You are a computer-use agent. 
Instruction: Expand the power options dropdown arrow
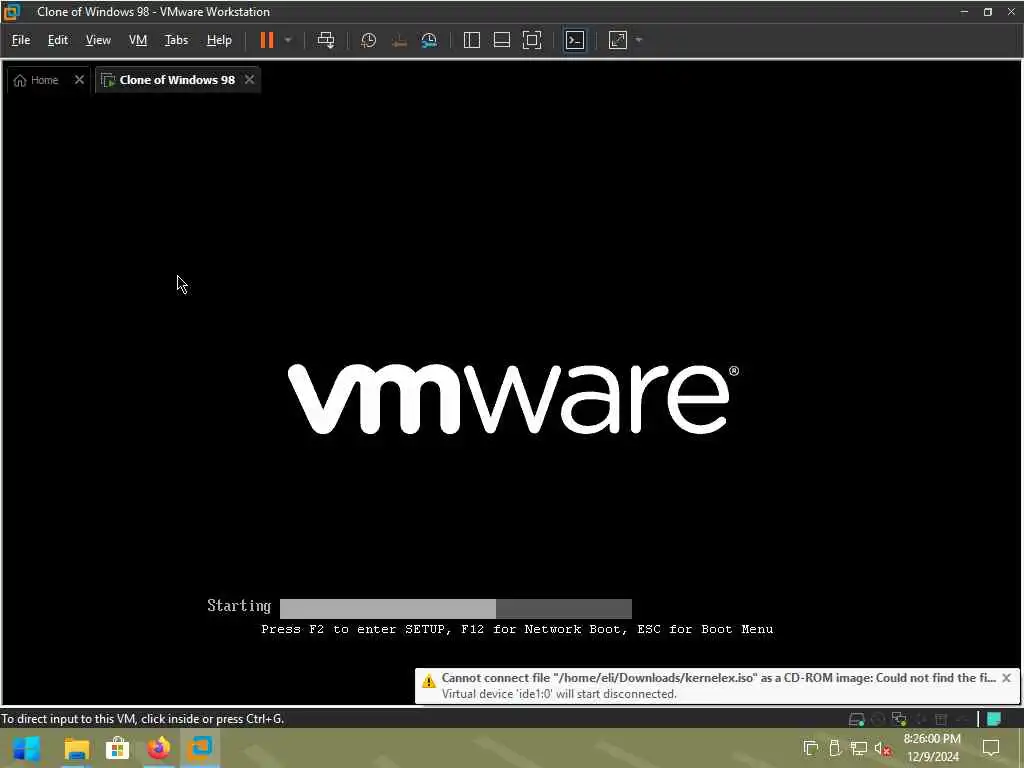coord(288,40)
